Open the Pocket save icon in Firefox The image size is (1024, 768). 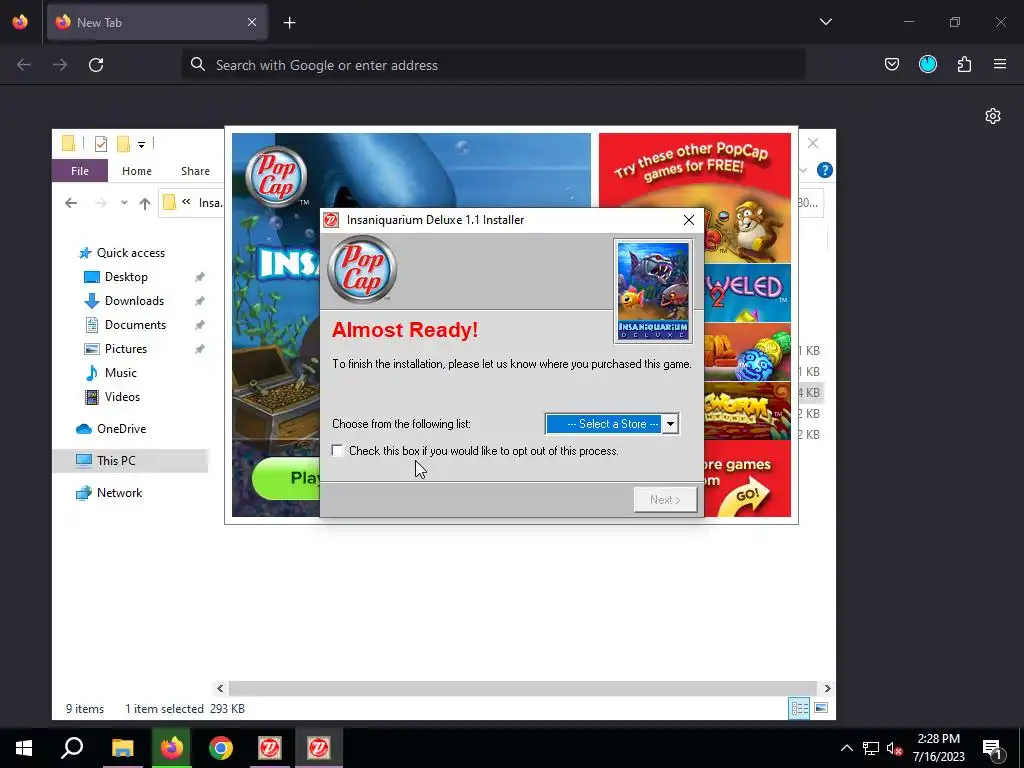click(891, 64)
